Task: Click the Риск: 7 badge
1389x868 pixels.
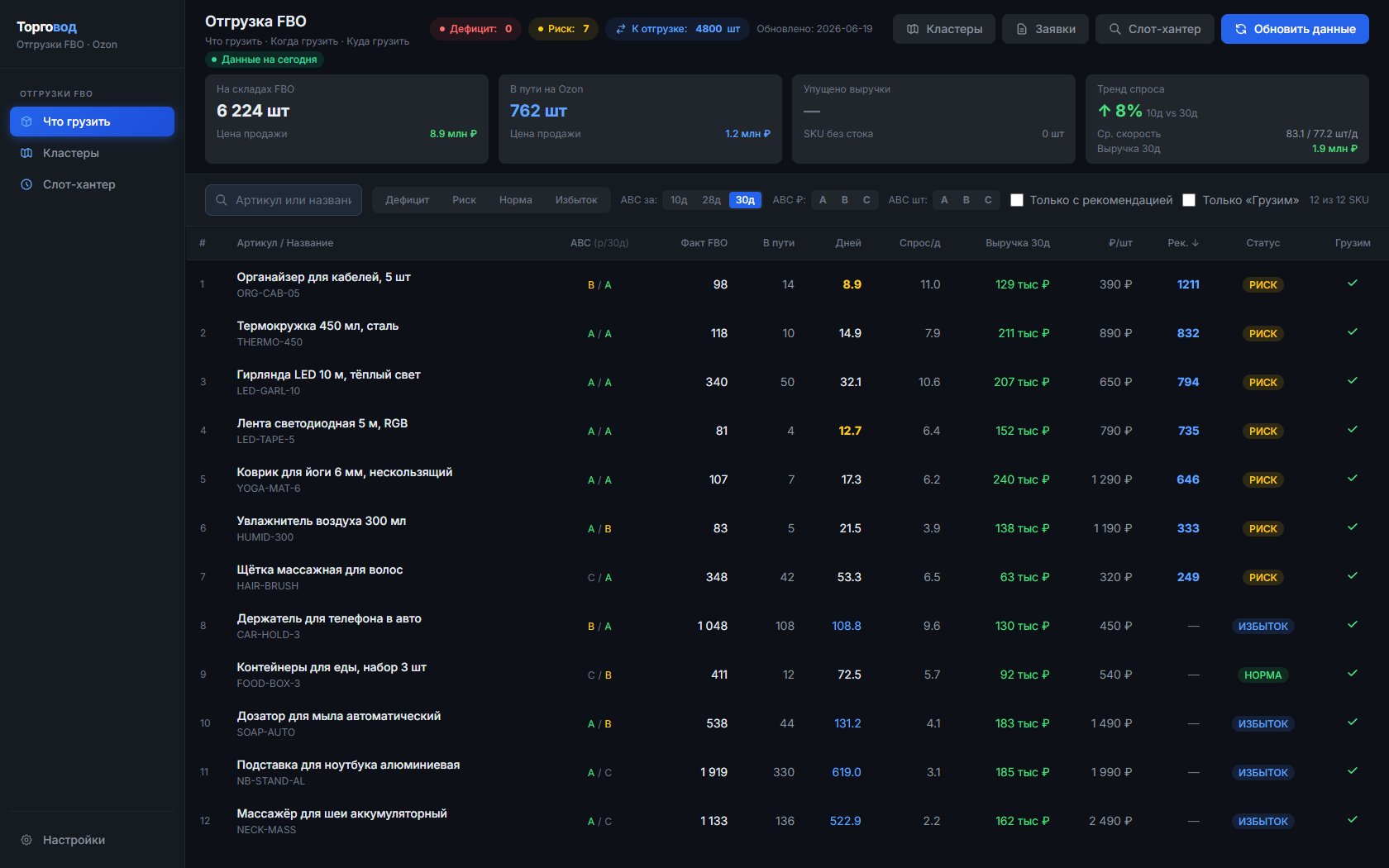Action: coord(563,29)
